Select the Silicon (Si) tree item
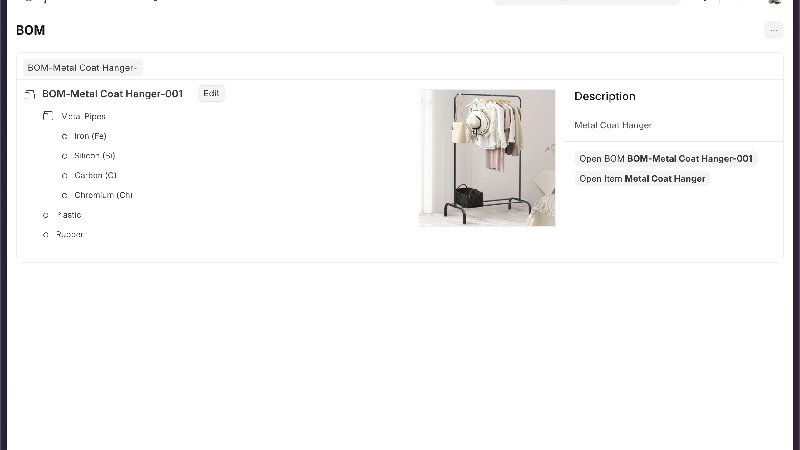Image resolution: width=800 pixels, height=450 pixels. pyautogui.click(x=95, y=156)
